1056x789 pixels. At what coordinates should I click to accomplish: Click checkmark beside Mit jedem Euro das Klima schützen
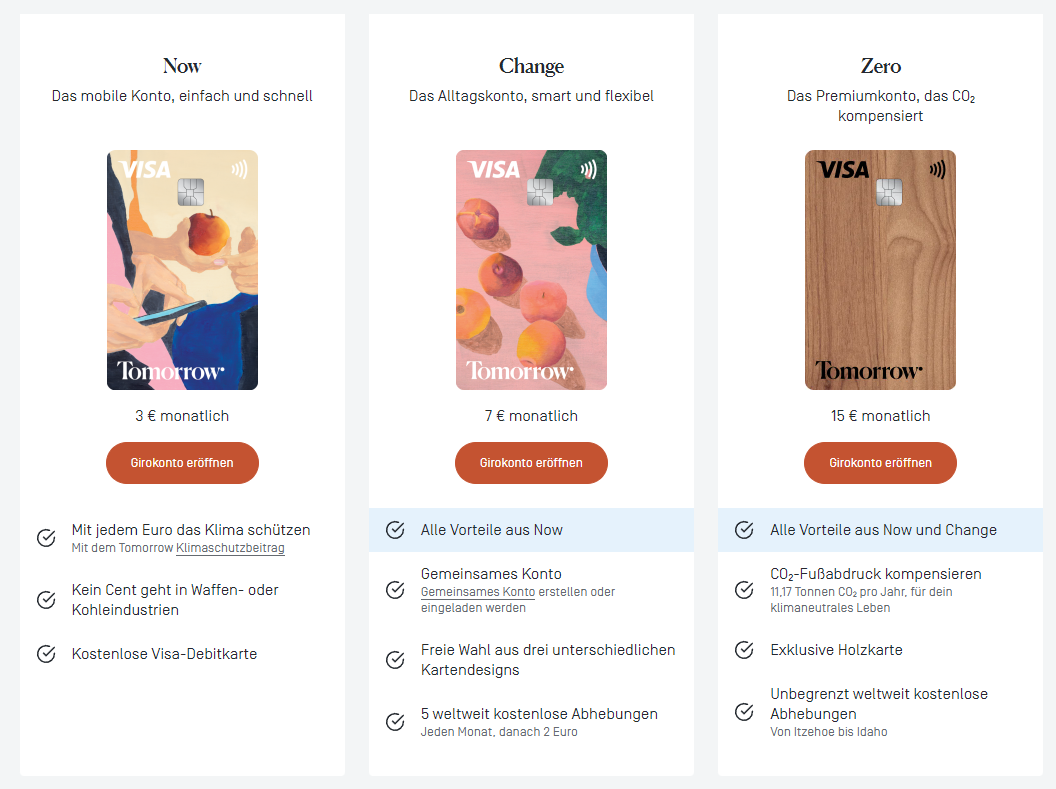(x=46, y=538)
